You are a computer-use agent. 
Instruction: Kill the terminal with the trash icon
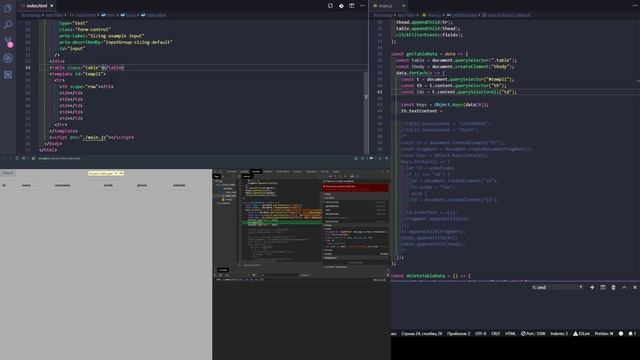click(613, 287)
